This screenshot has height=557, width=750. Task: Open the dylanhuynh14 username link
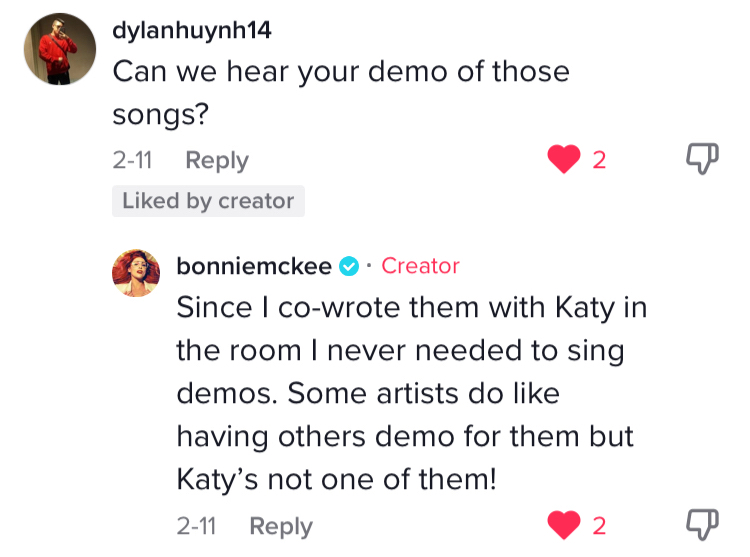(192, 30)
